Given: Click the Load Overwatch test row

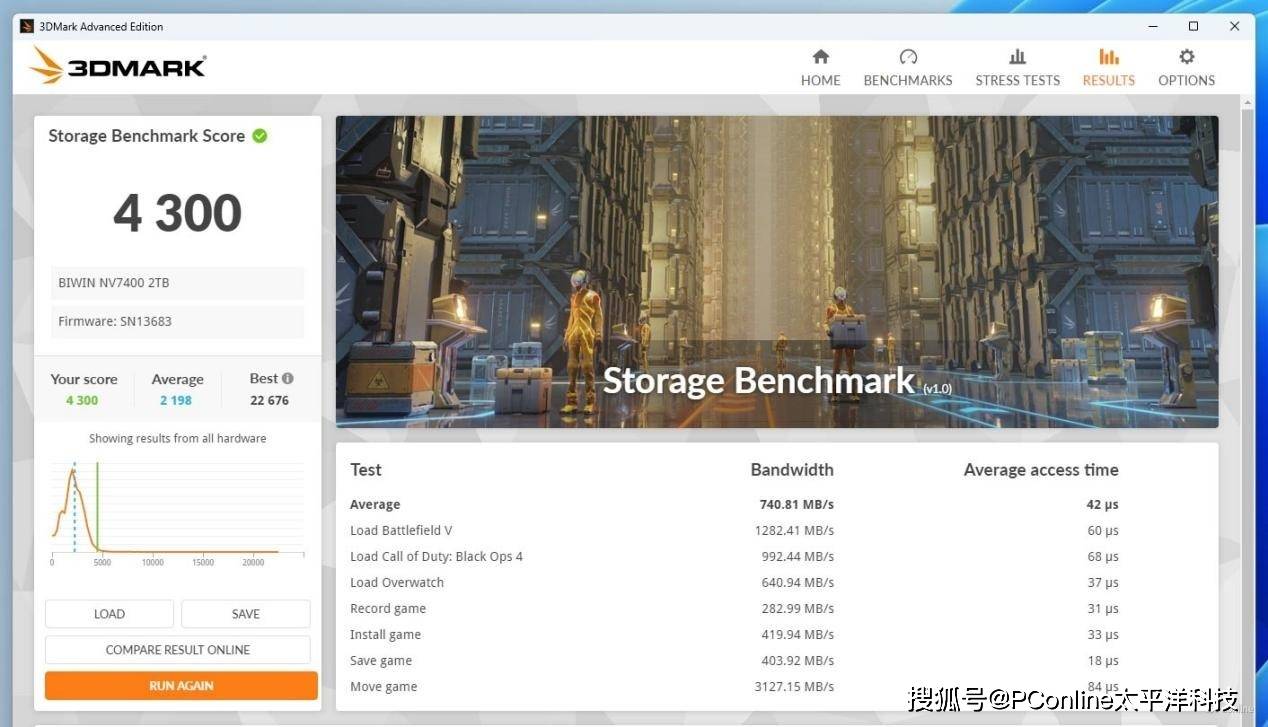Looking at the screenshot, I should click(x=777, y=583).
